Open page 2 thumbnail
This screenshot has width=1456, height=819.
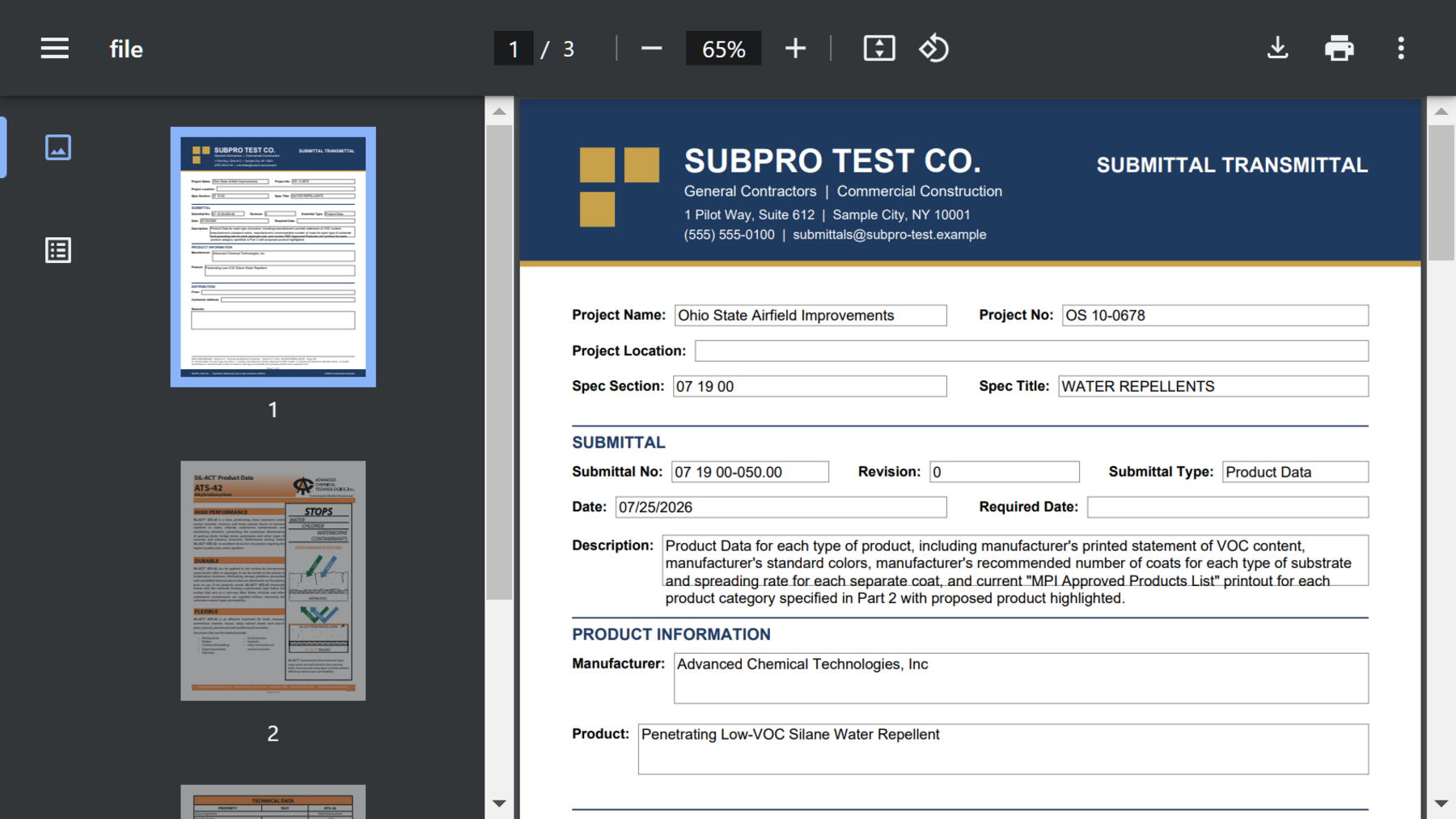[x=273, y=580]
